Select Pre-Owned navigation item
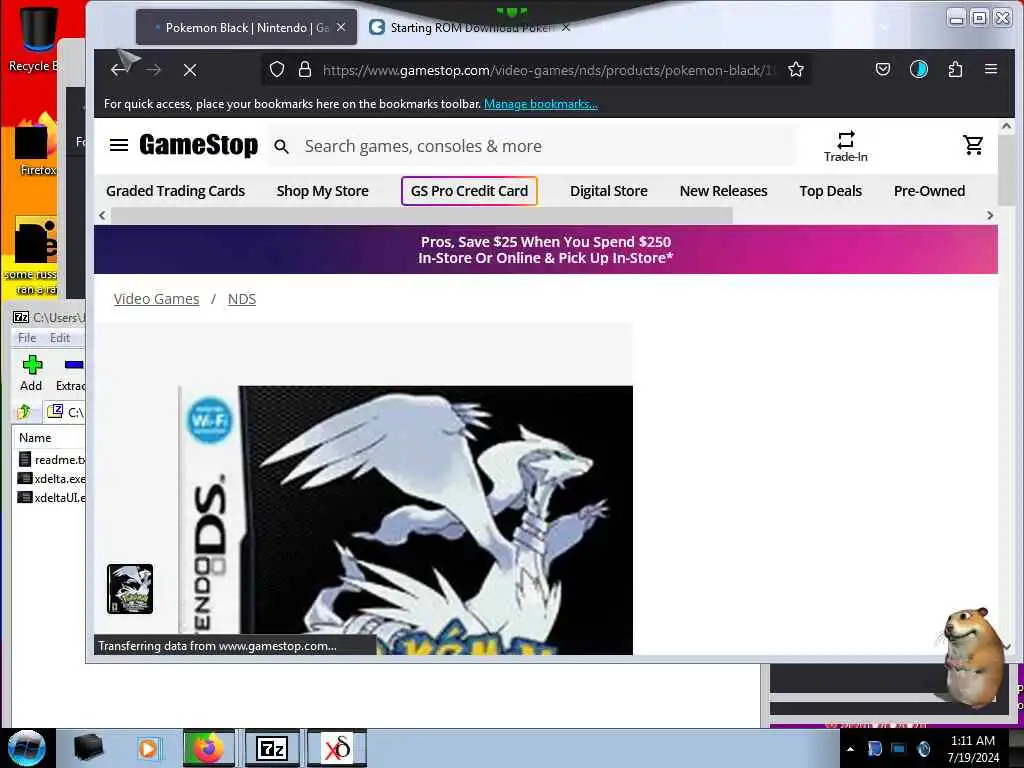Image resolution: width=1024 pixels, height=768 pixels. click(929, 191)
